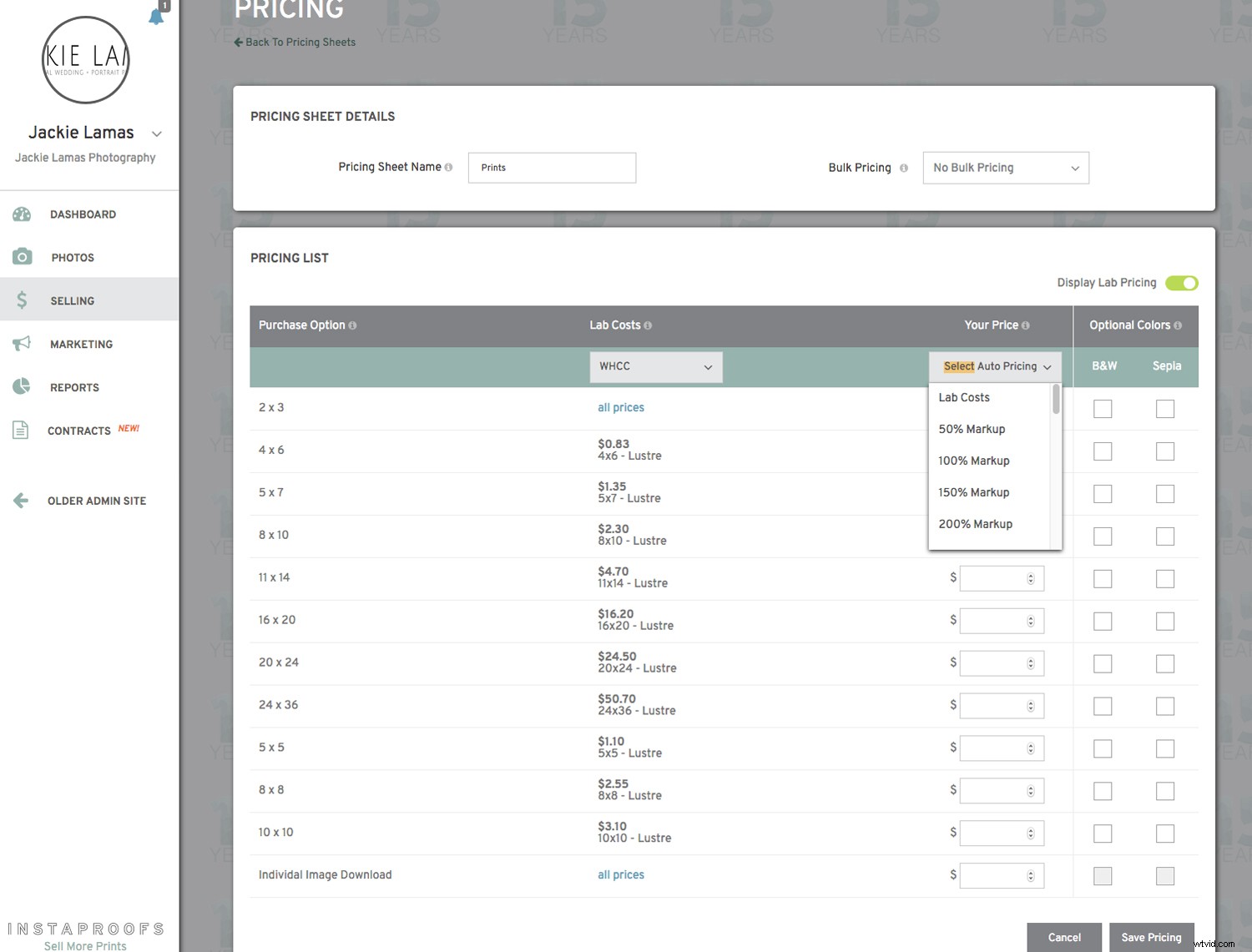Click the Contracts document icon
The height and width of the screenshot is (952, 1252).
[21, 431]
